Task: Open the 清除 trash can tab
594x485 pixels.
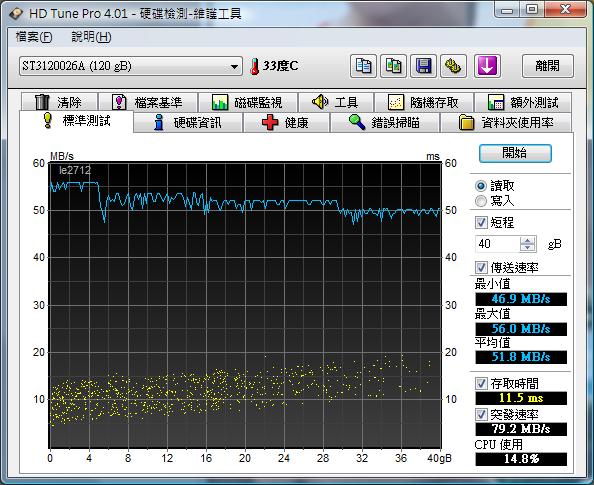Action: 59,102
